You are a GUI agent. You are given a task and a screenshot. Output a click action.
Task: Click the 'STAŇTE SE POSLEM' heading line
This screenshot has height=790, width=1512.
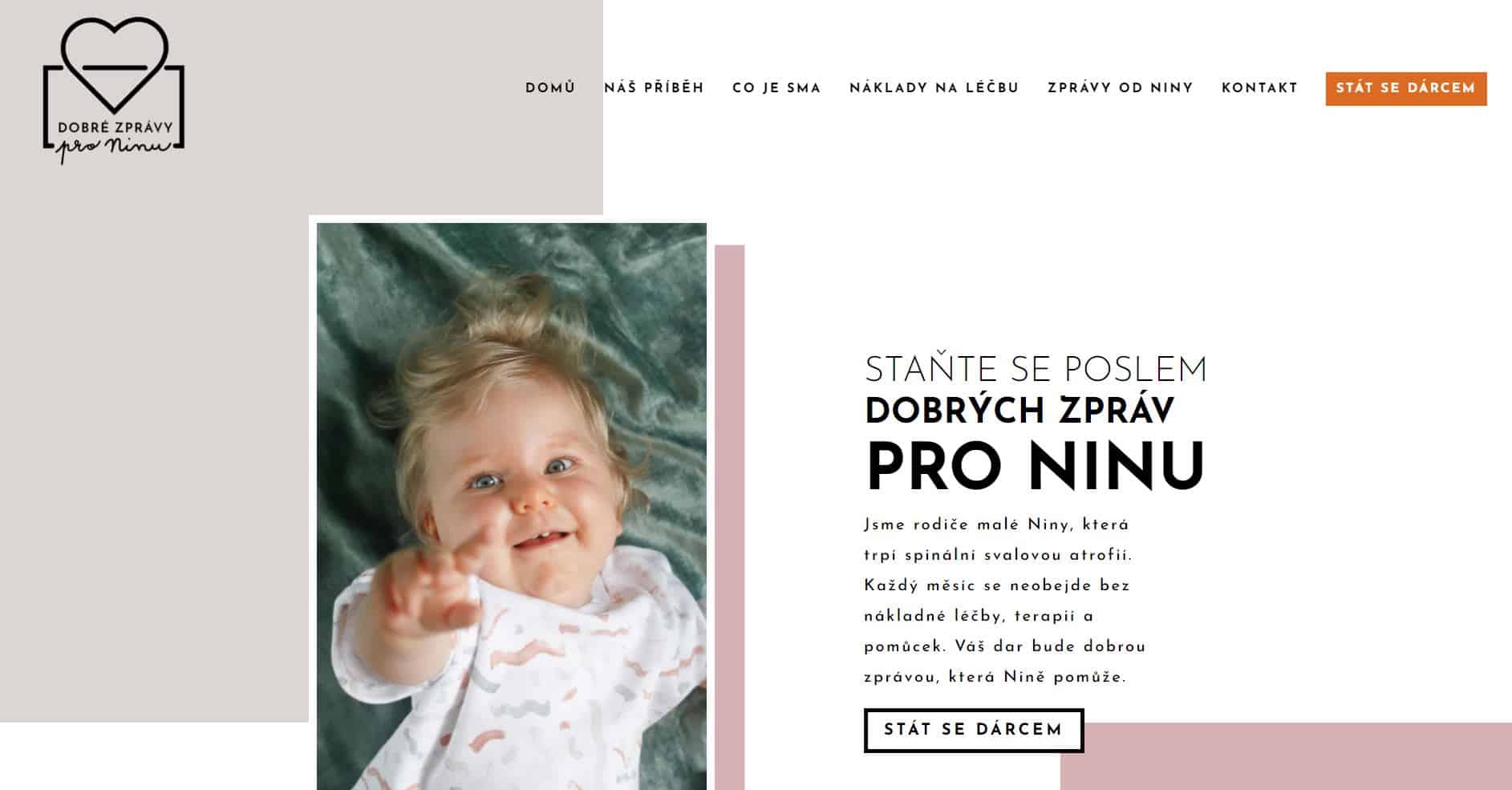[x=1036, y=370]
